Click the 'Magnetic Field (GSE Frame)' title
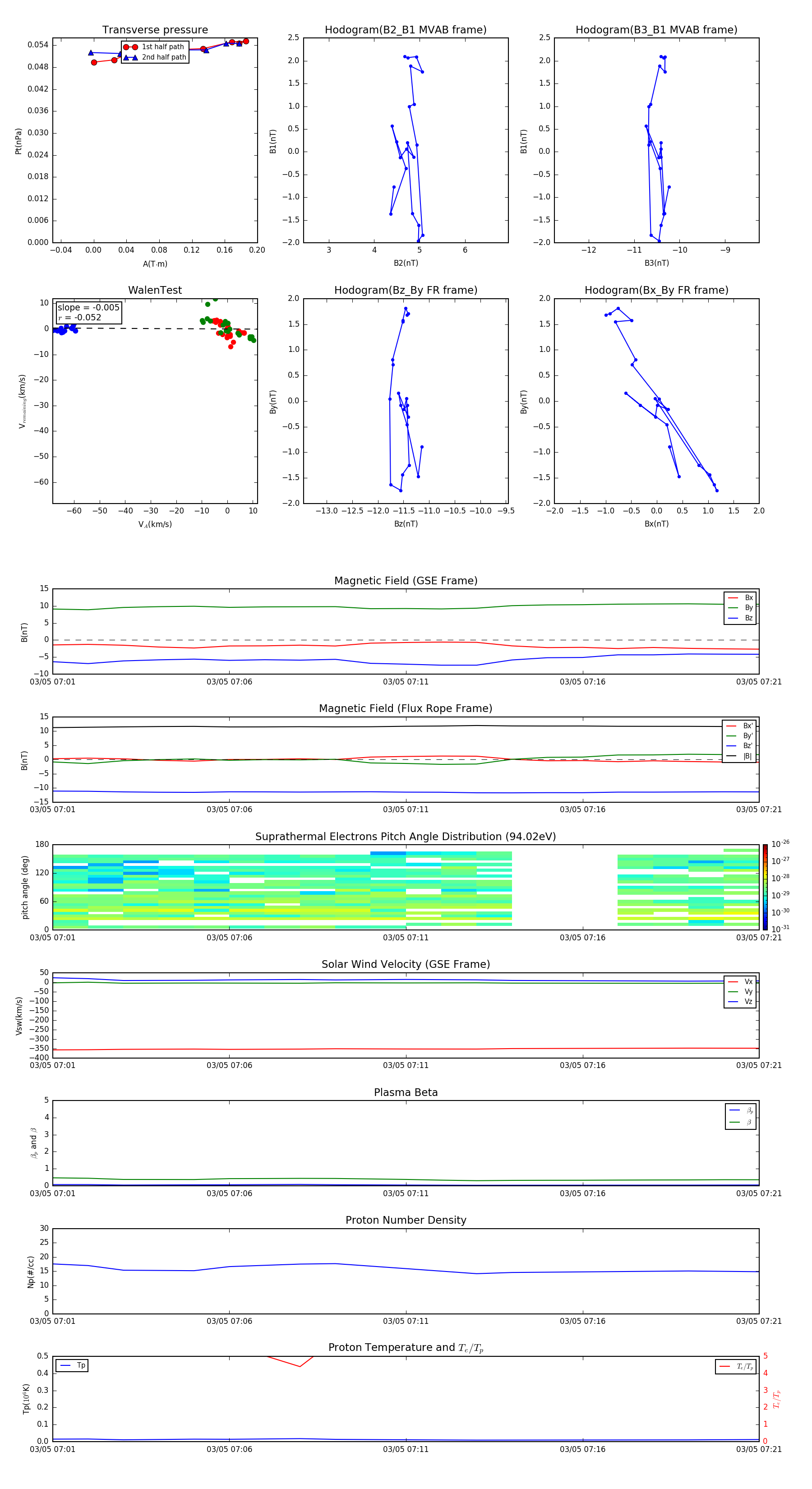The image size is (812, 1489). click(x=406, y=581)
